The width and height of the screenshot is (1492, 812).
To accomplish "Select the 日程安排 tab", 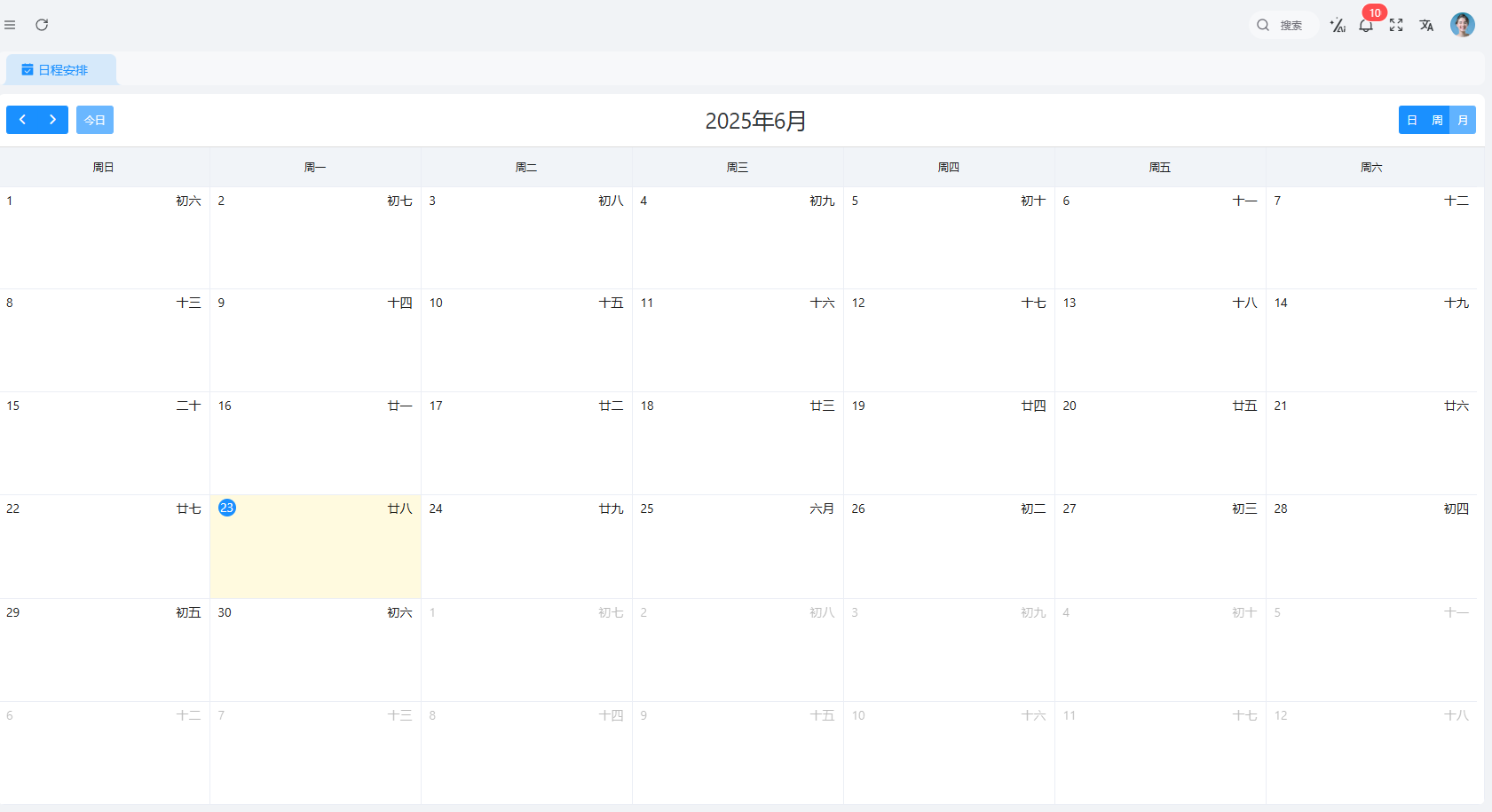I will coord(61,70).
